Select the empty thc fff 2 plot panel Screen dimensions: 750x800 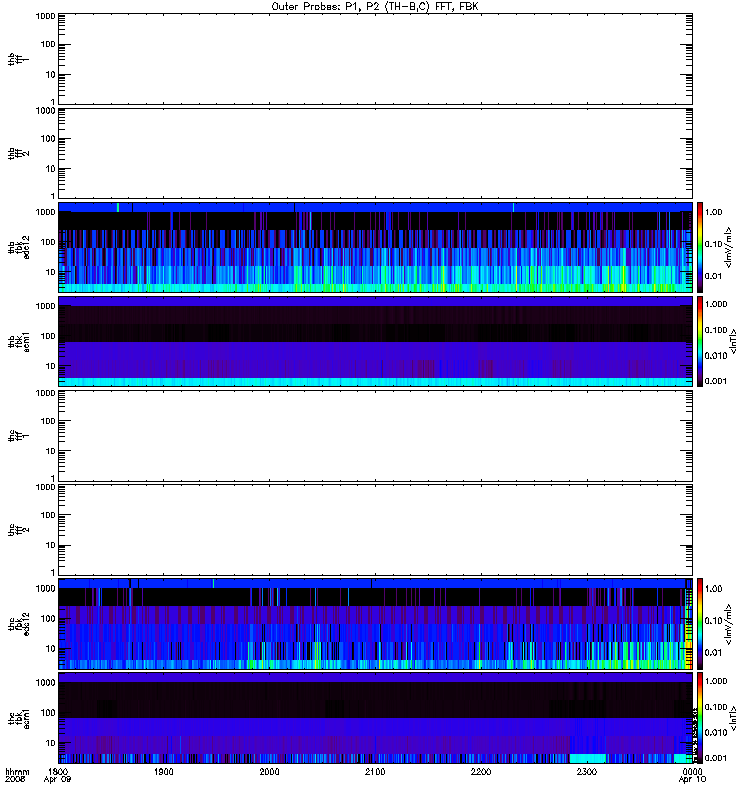click(x=376, y=530)
